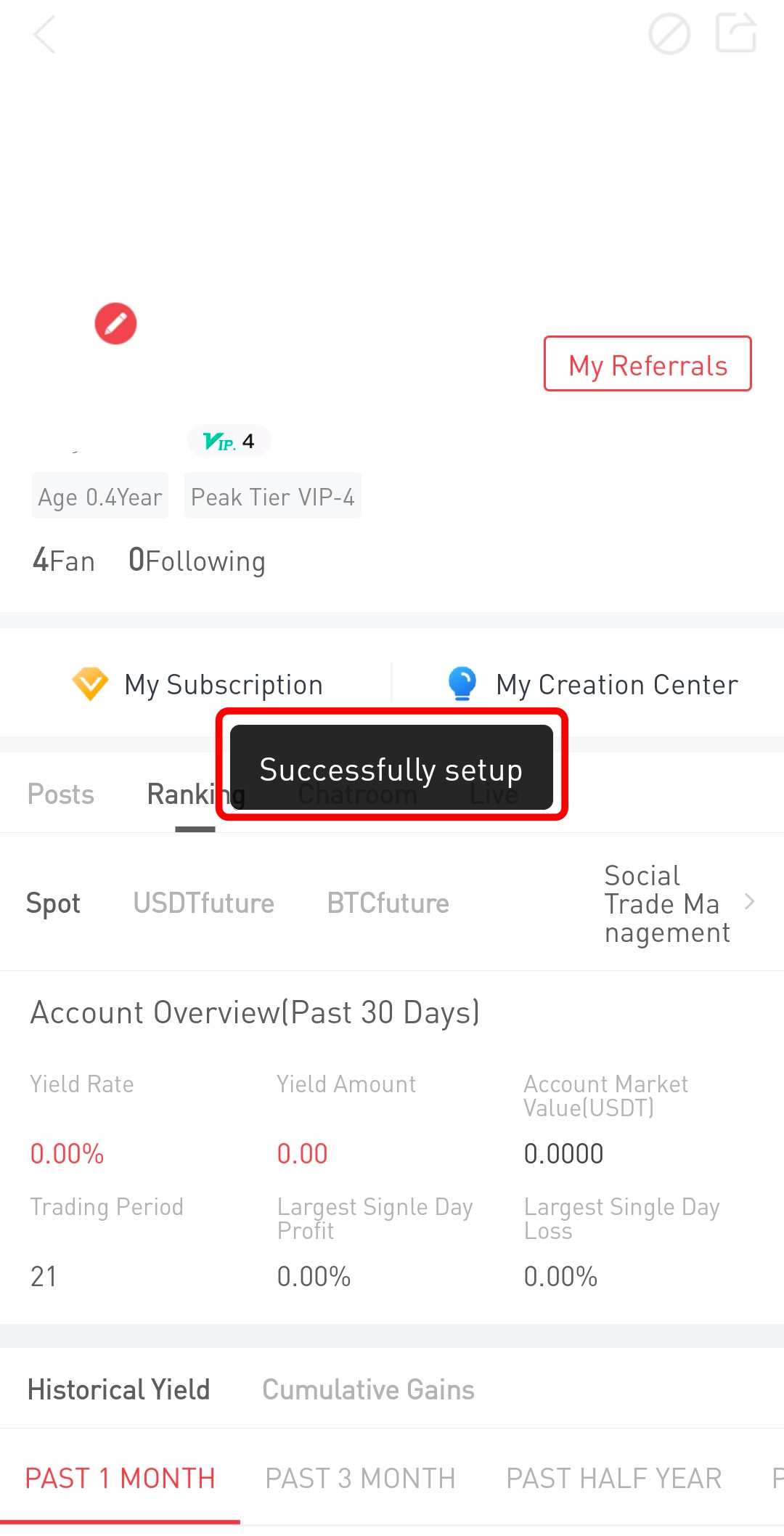The height and width of the screenshot is (1536, 784).
Task: View the 4 Fan list
Action: (64, 561)
